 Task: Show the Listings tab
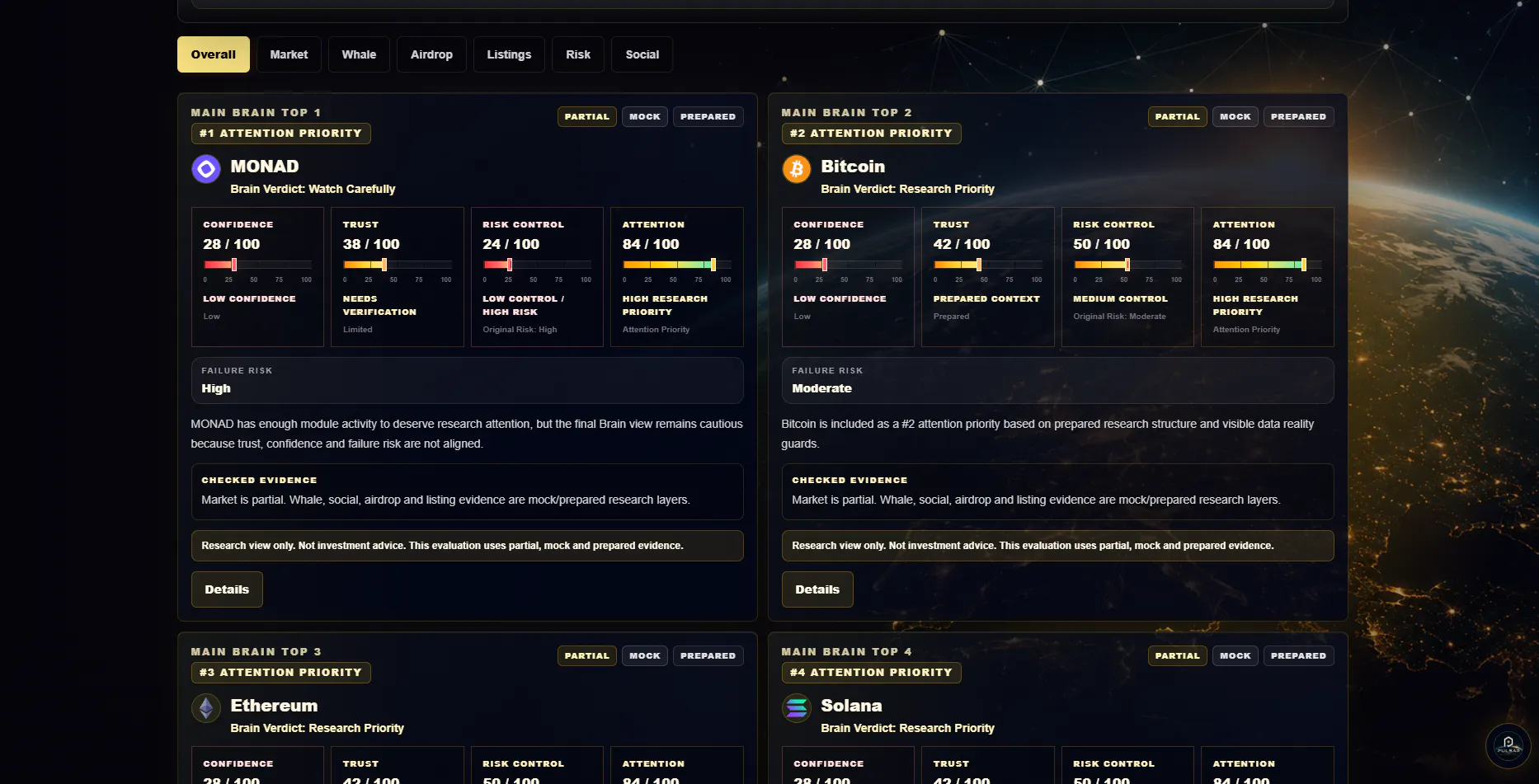pos(509,54)
